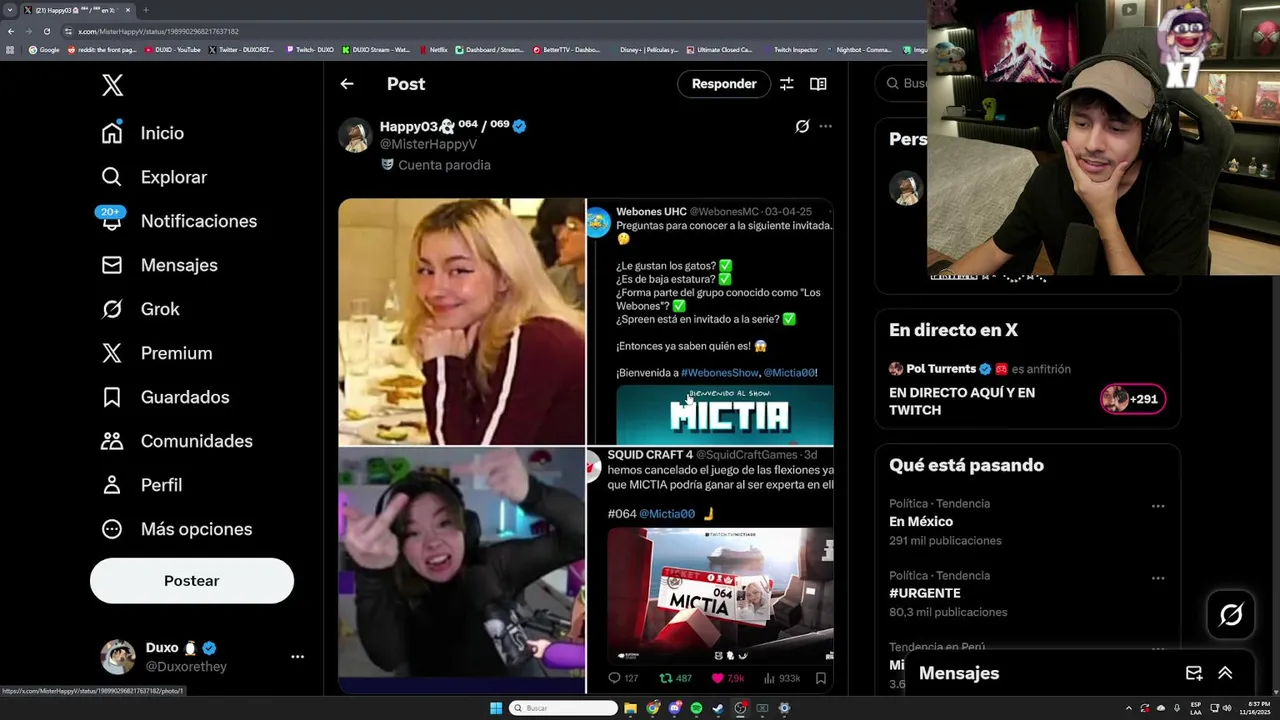Click the Comunidades people icon
Screen dimensions: 1280x720
tap(112, 441)
